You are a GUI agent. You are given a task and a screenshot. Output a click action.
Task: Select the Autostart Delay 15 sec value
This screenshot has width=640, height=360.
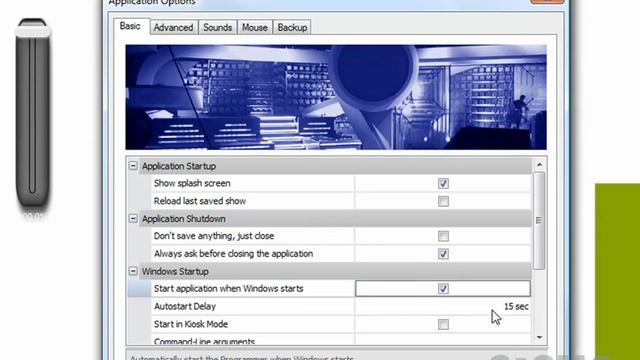[516, 307]
